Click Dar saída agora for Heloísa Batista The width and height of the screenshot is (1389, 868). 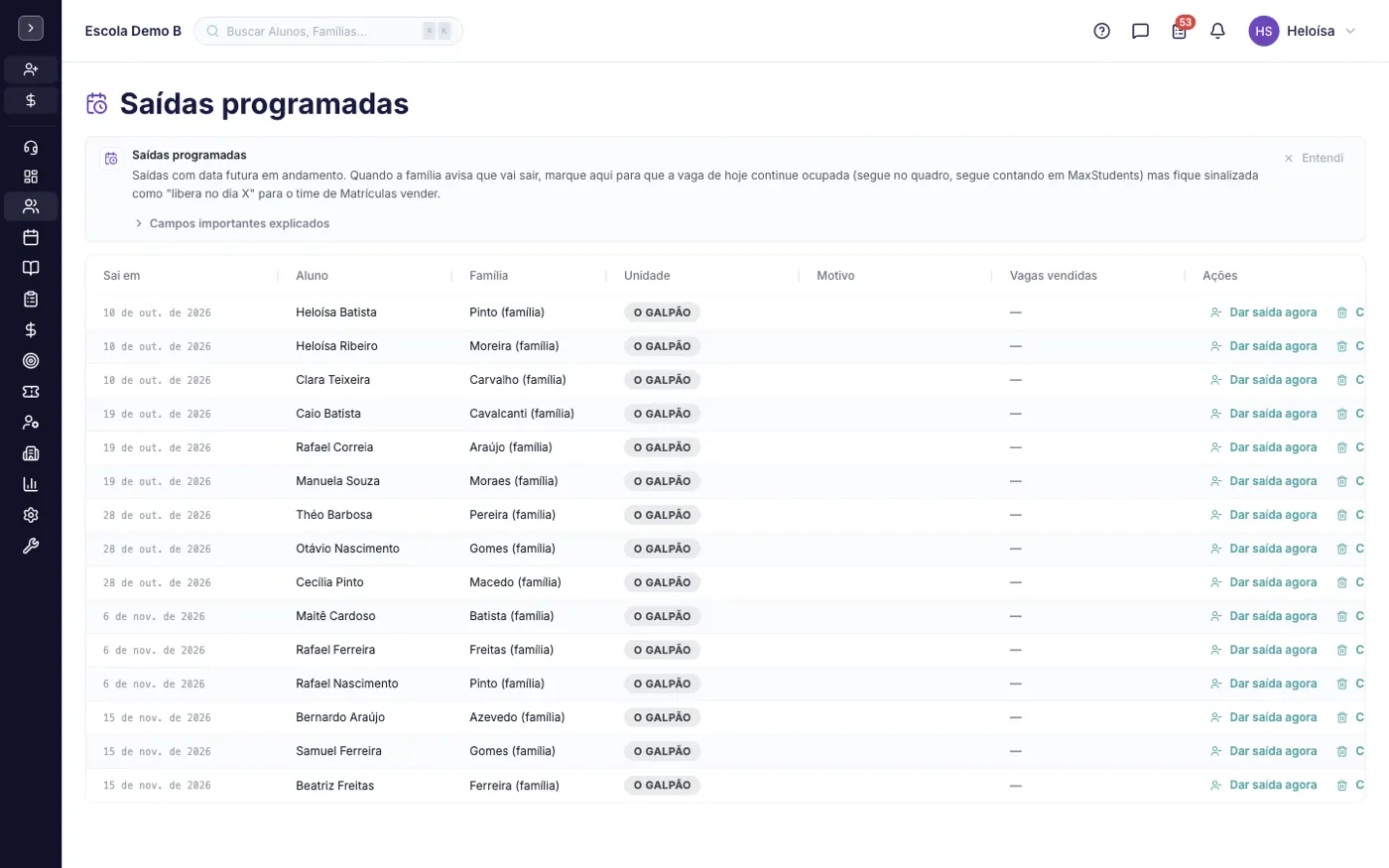coord(1264,312)
